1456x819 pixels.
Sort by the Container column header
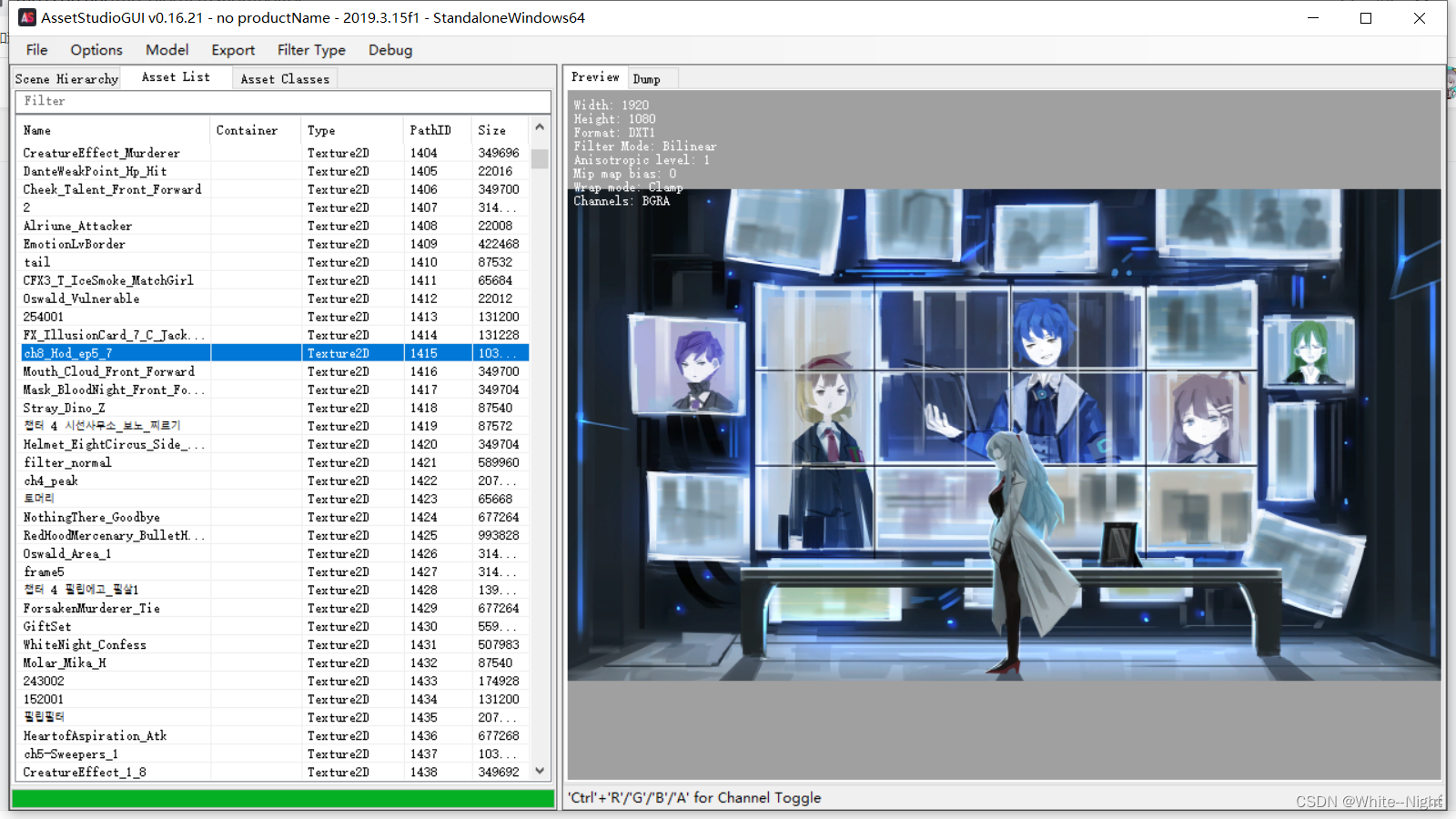[x=256, y=130]
